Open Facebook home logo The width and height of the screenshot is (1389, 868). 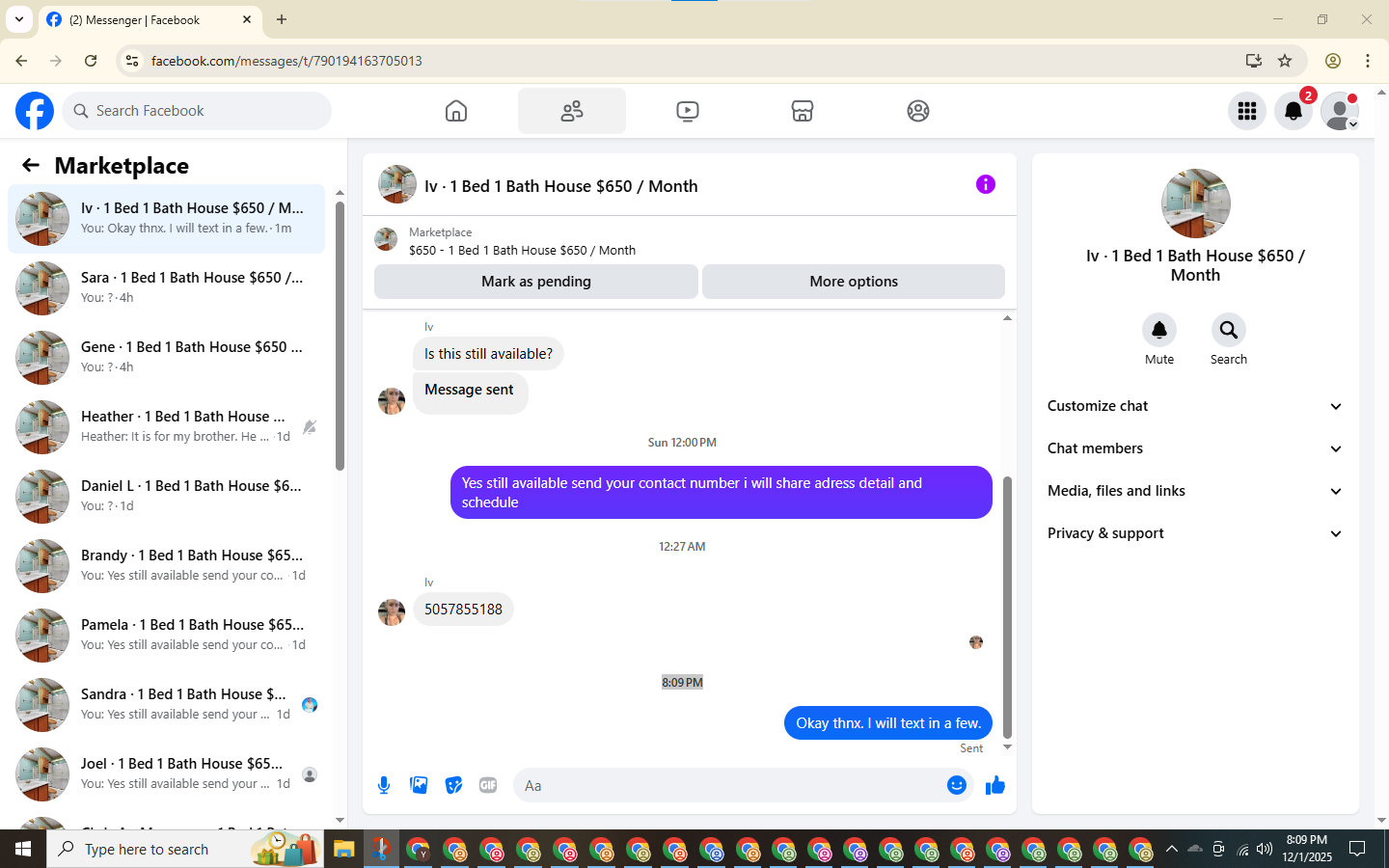click(x=35, y=111)
